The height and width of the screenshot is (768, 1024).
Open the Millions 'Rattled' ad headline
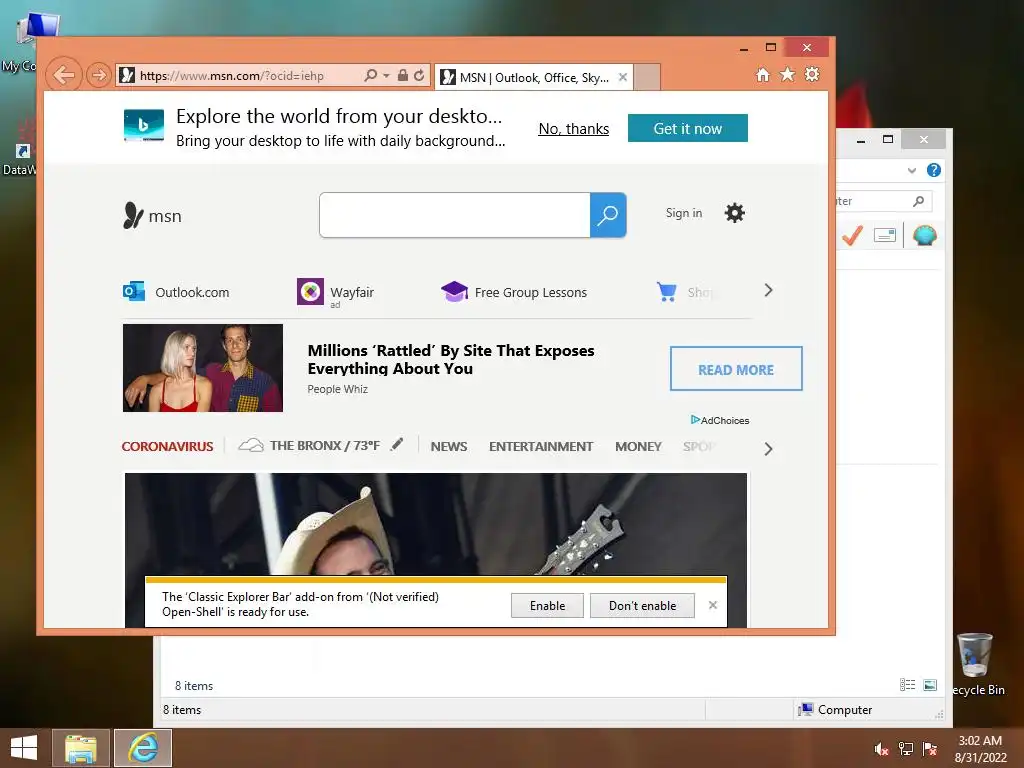[x=451, y=359]
